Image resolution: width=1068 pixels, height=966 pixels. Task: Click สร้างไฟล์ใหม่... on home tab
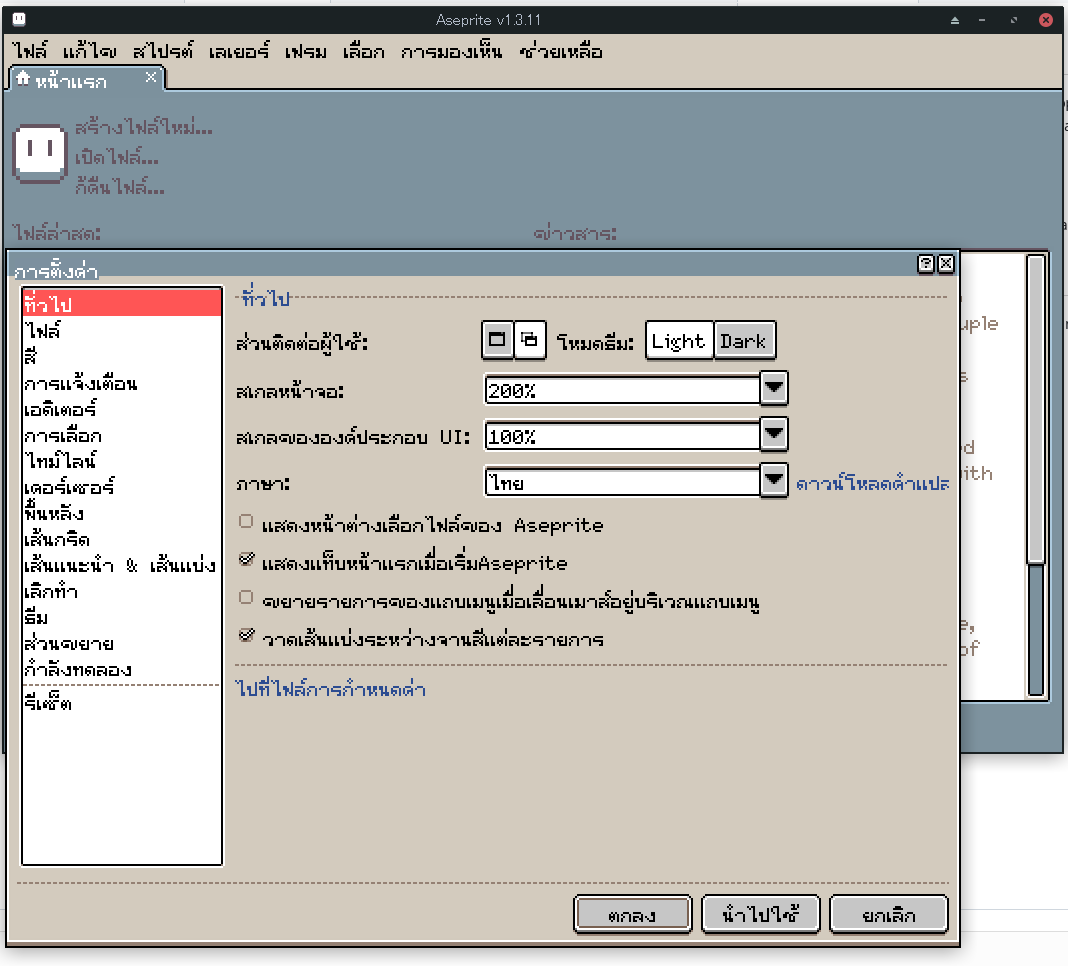[144, 127]
